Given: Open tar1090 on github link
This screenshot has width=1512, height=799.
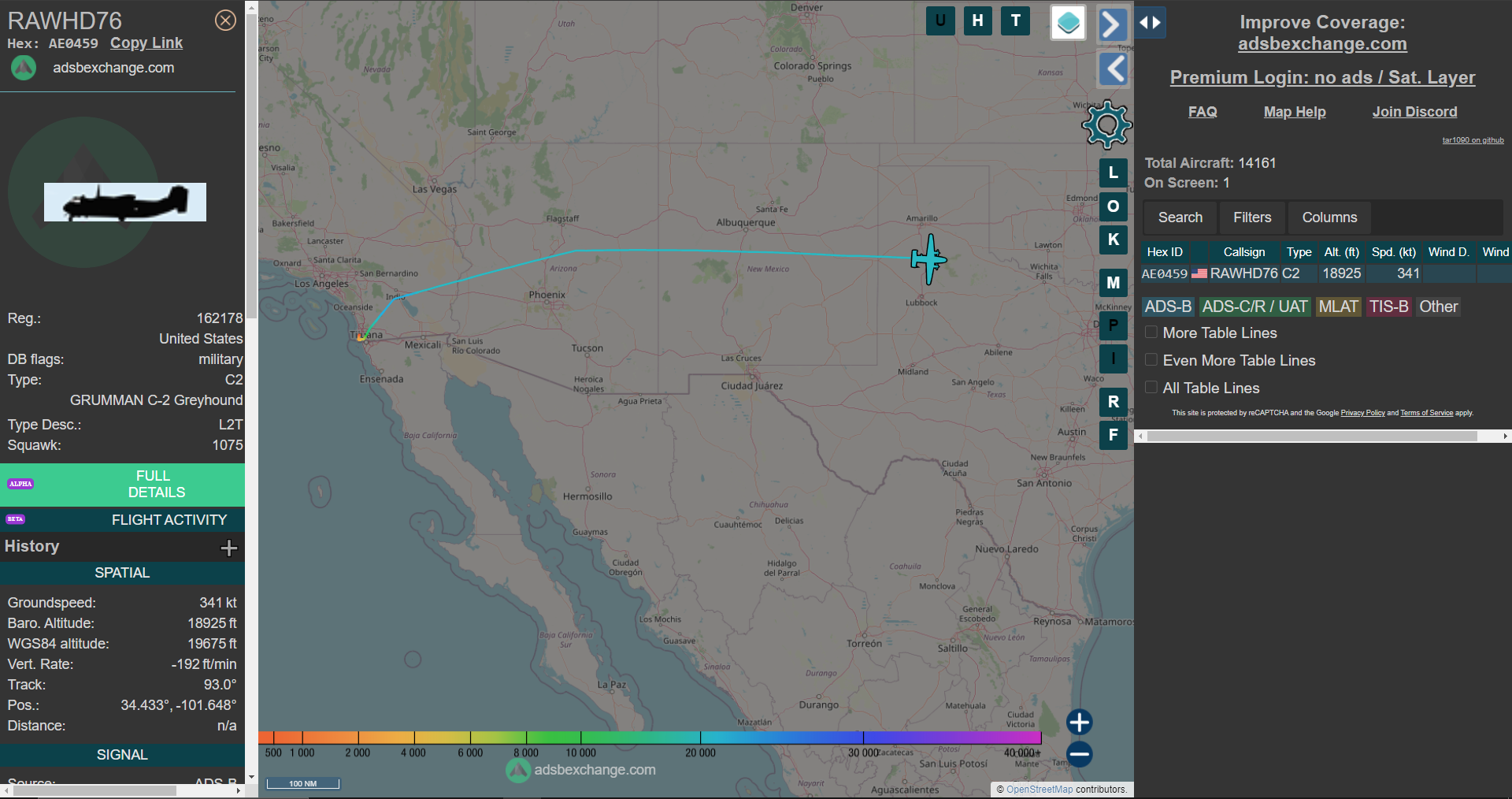Looking at the screenshot, I should coord(1473,140).
